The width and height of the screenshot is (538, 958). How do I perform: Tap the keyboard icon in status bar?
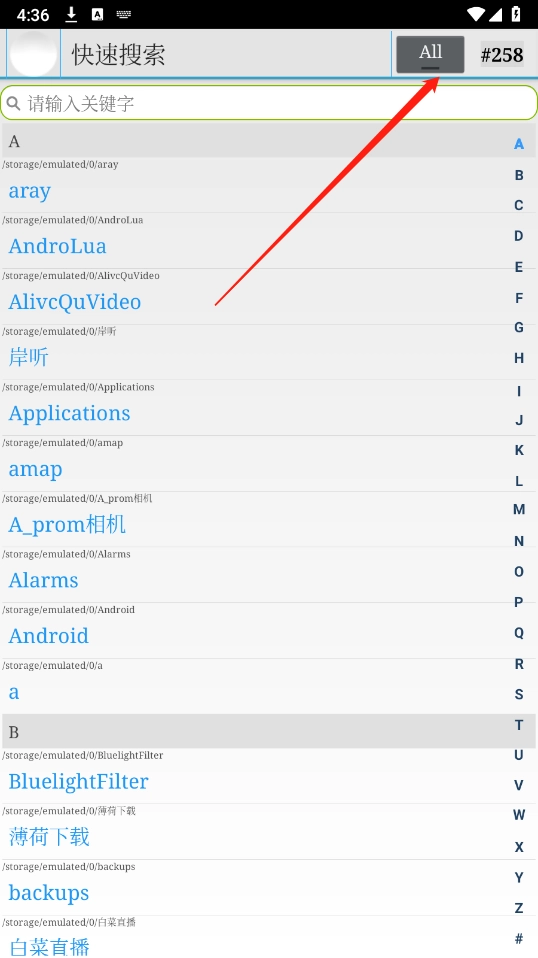pyautogui.click(x=124, y=15)
